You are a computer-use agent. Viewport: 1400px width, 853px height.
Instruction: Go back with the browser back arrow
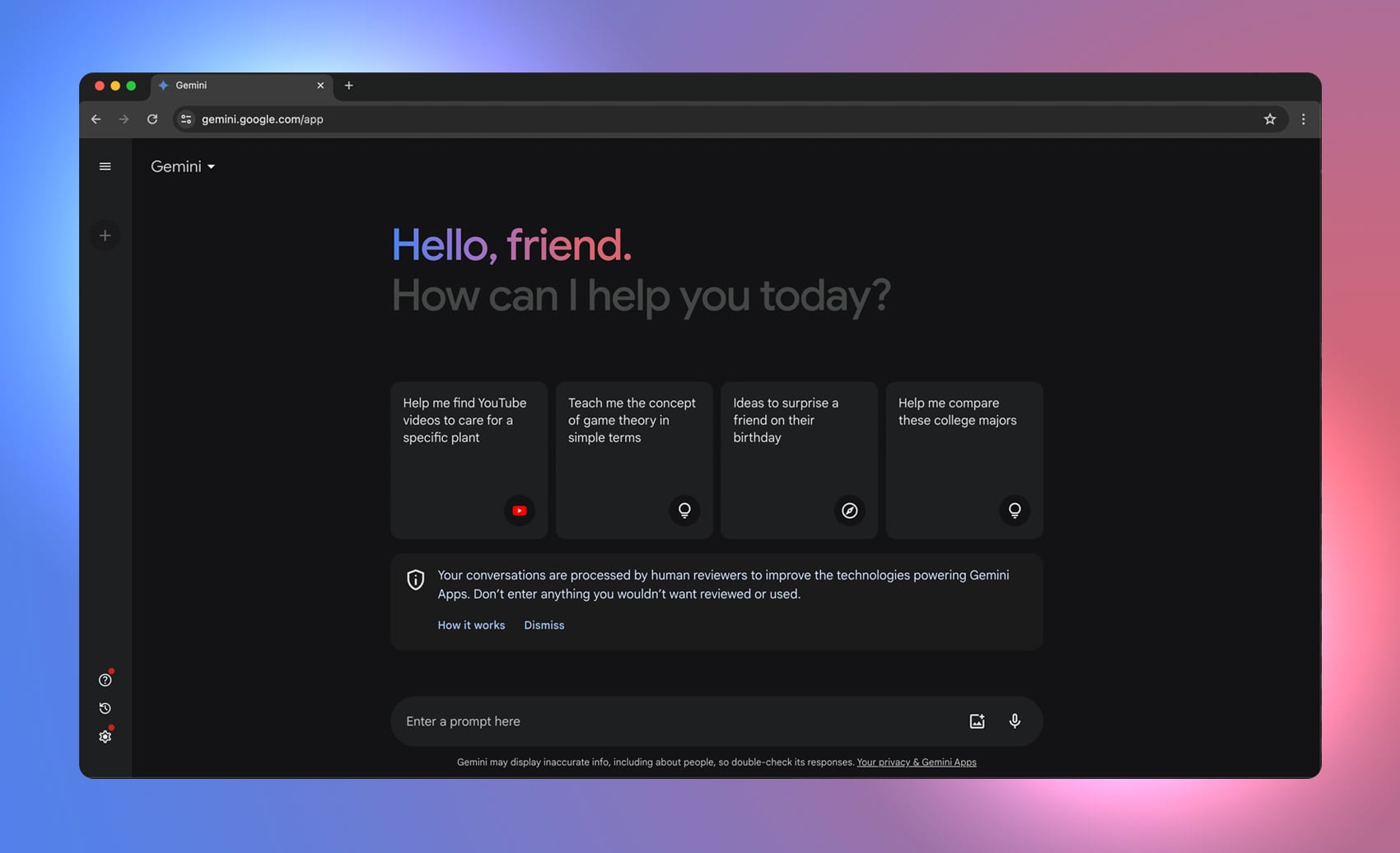96,119
